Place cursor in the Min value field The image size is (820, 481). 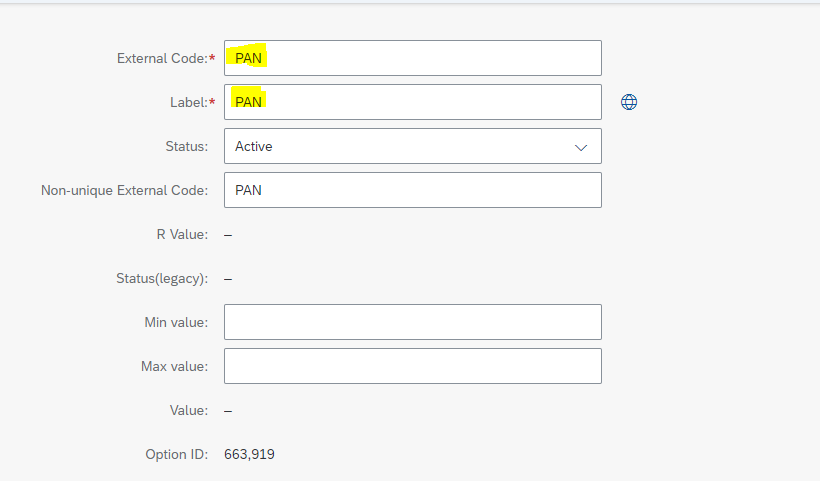pyautogui.click(x=413, y=322)
